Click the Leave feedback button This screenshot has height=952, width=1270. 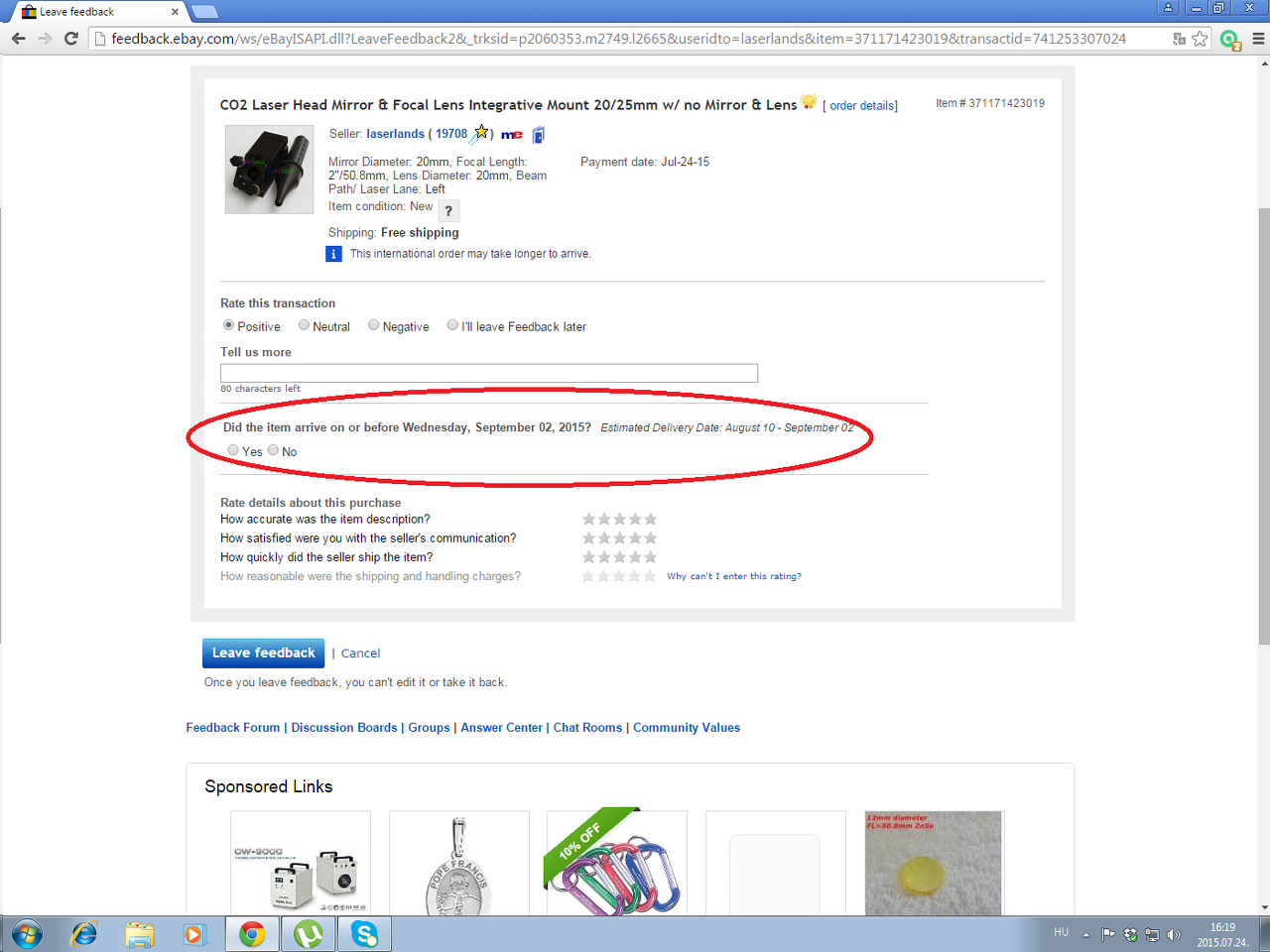click(263, 653)
